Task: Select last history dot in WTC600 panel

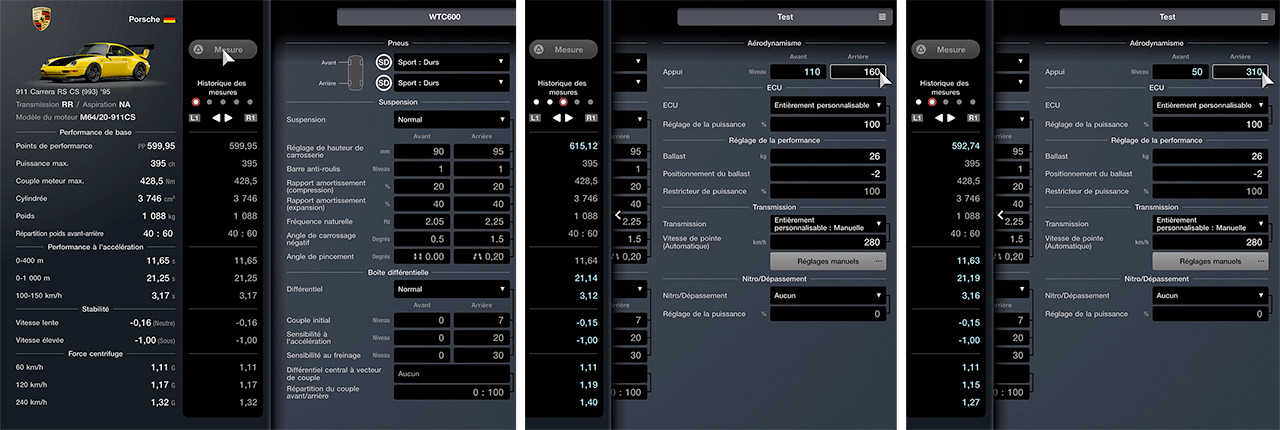Action: 251,102
